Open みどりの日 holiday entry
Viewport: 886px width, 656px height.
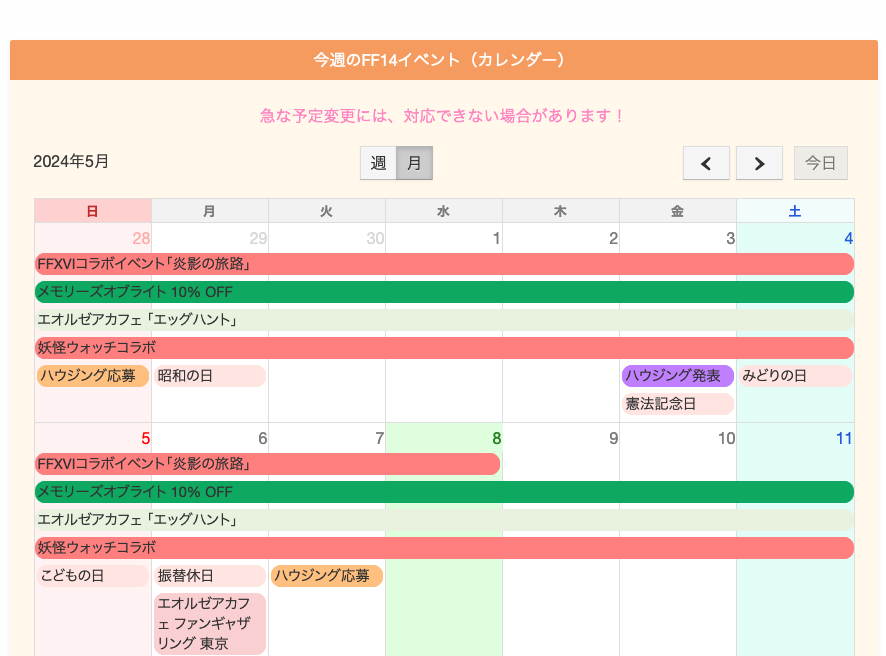point(795,376)
